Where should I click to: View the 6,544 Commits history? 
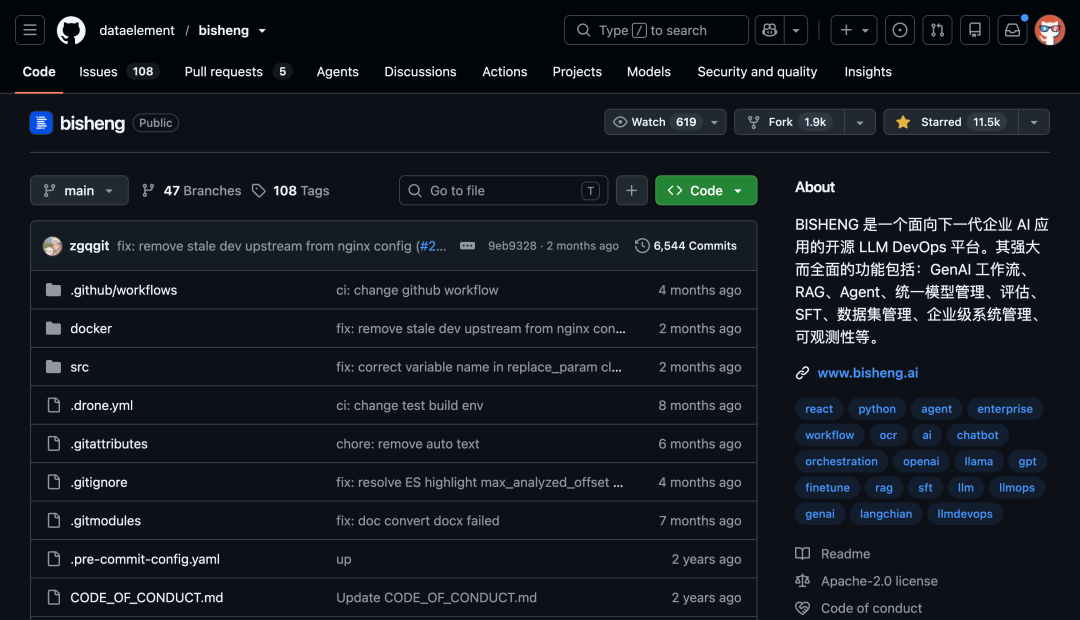click(x=686, y=246)
